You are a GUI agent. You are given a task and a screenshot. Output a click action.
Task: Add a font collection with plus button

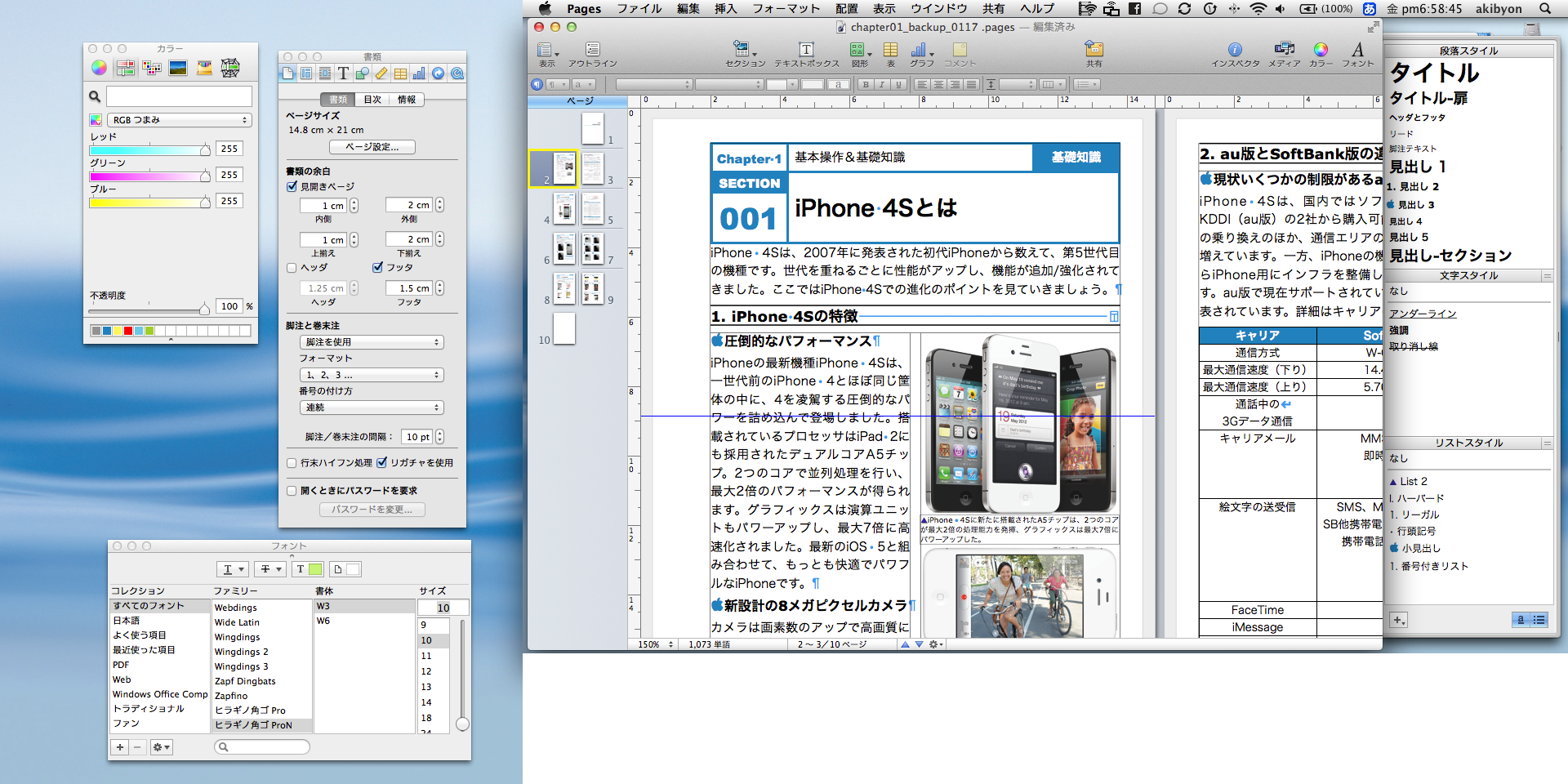pyautogui.click(x=120, y=747)
